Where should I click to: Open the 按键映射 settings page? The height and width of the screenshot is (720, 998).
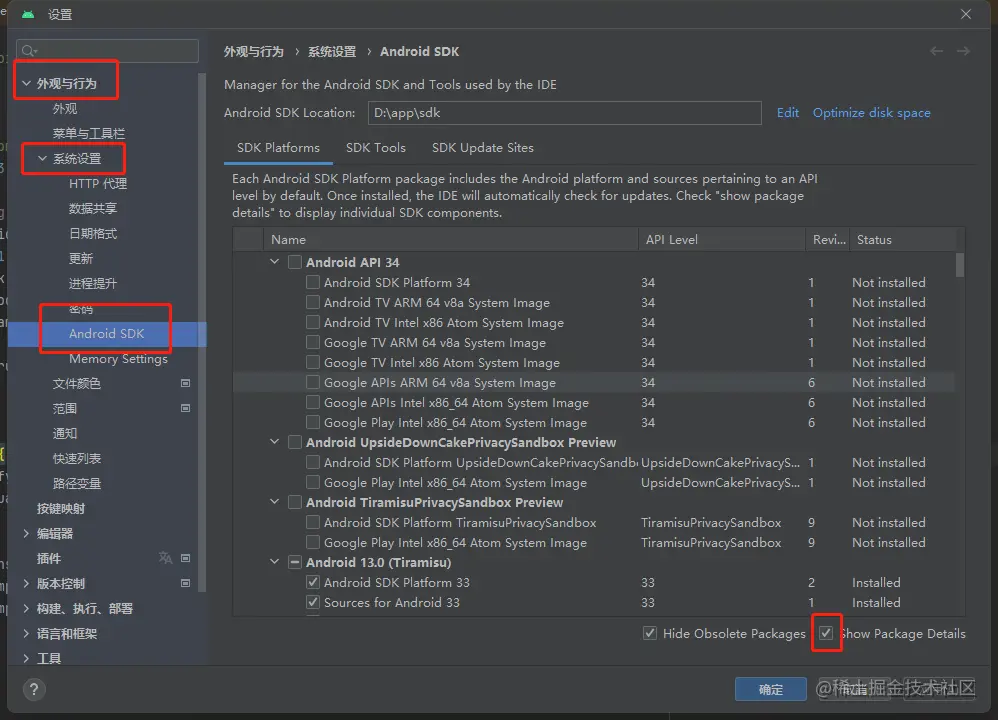(x=61, y=509)
